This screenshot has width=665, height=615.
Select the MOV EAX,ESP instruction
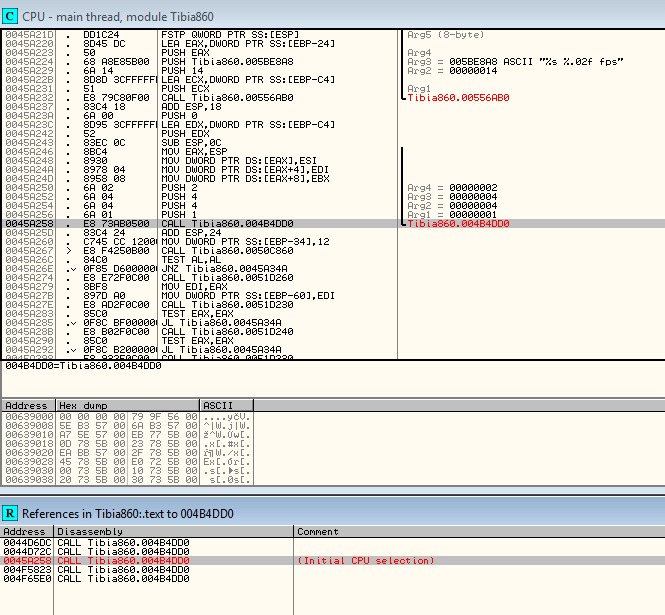[194, 151]
